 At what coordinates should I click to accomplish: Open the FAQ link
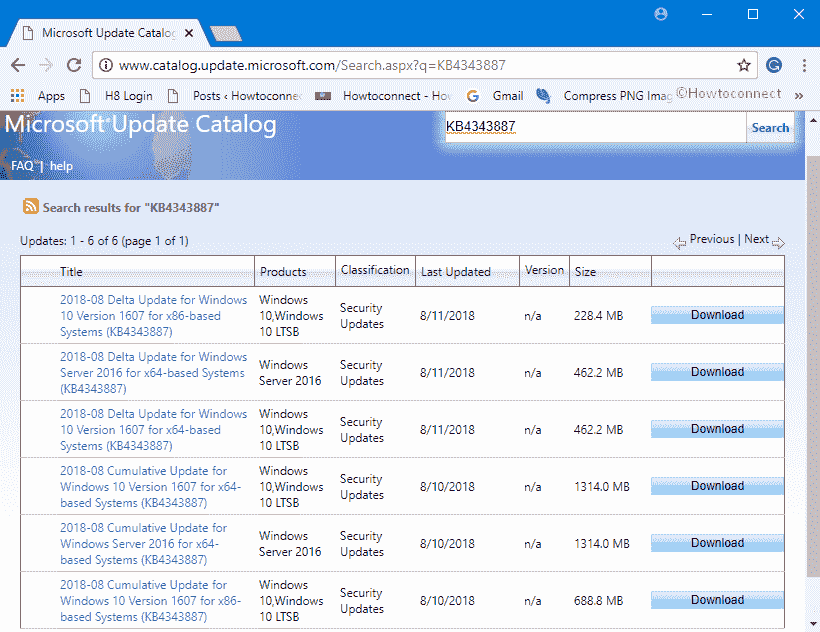coord(22,166)
